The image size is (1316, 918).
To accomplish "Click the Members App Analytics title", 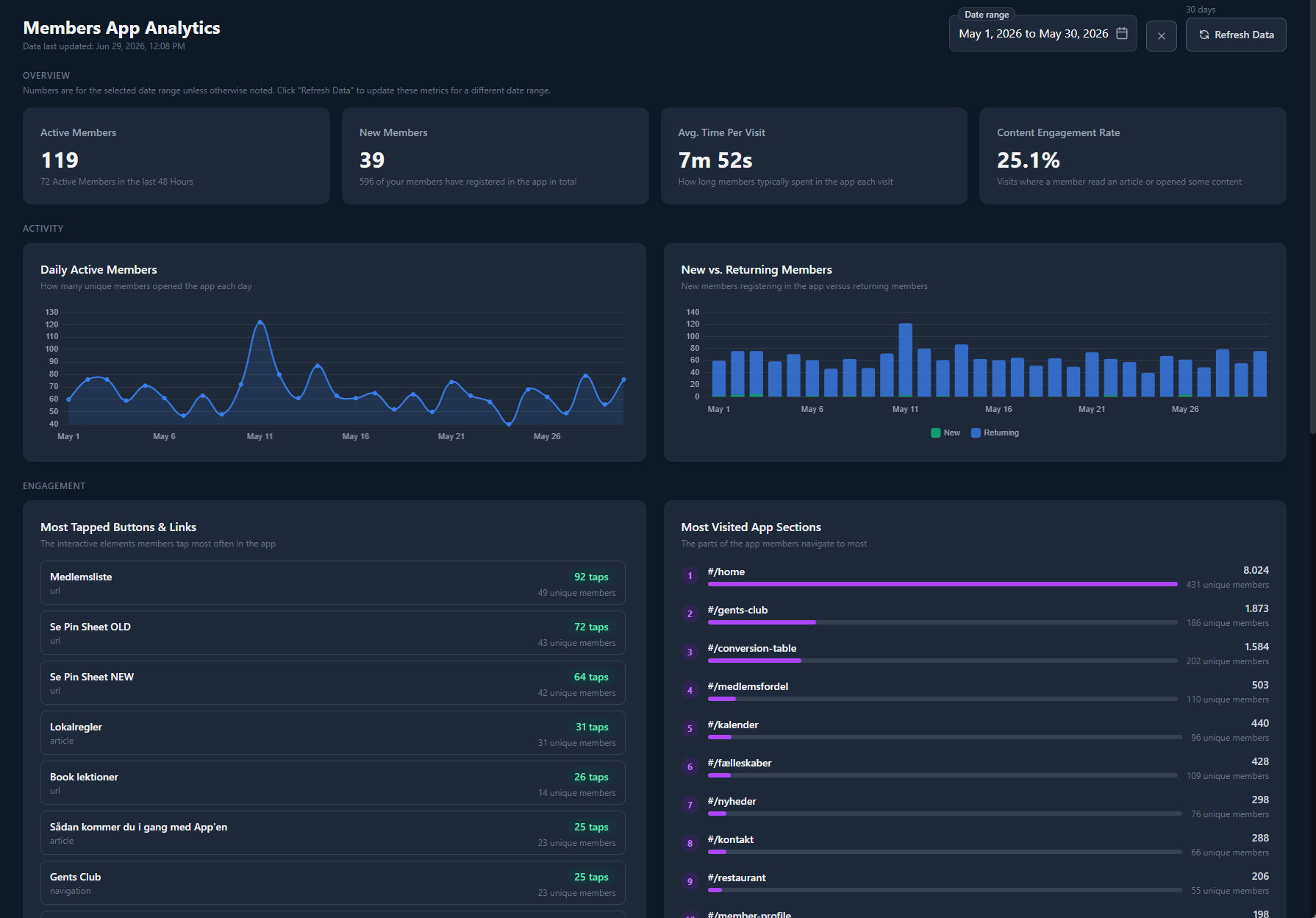I will point(121,28).
